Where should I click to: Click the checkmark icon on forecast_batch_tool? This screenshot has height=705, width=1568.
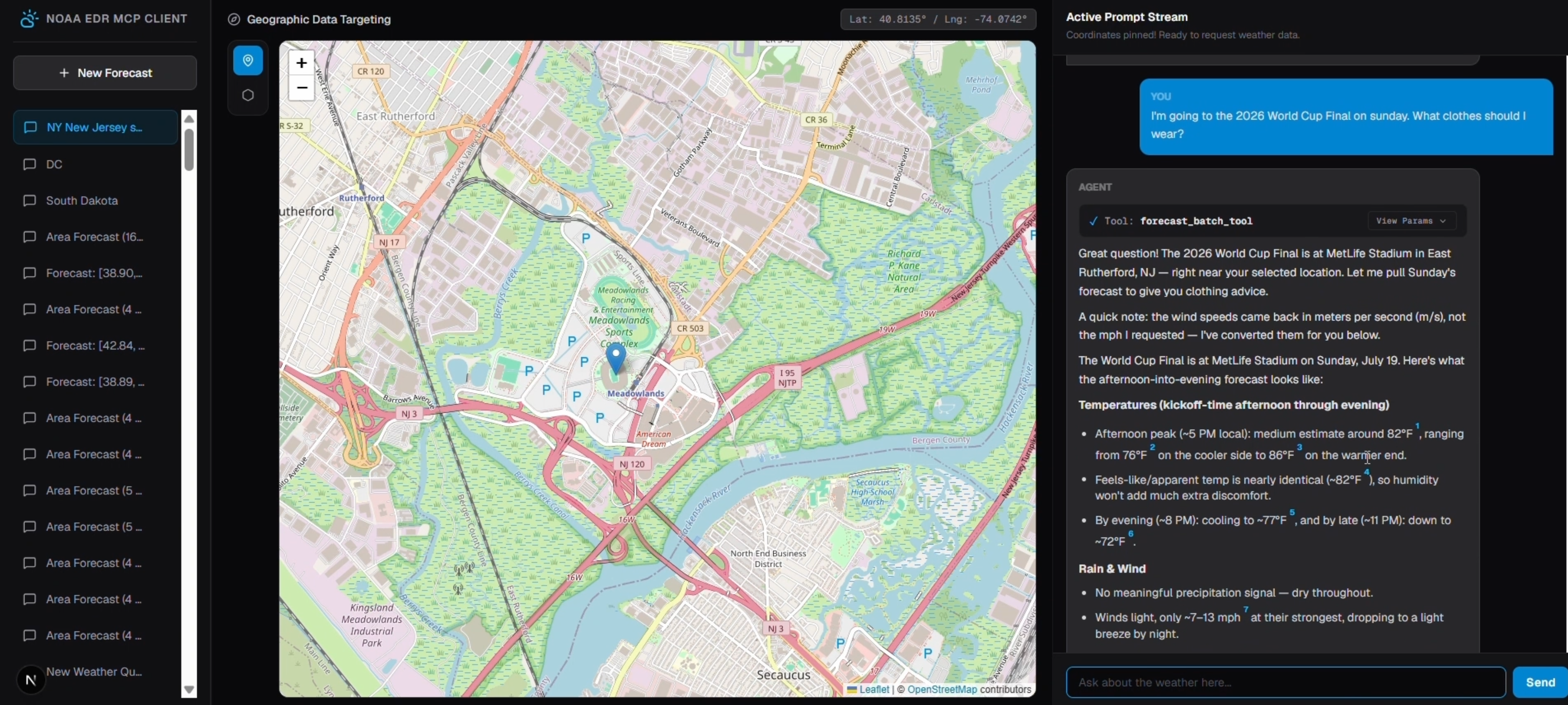1093,221
